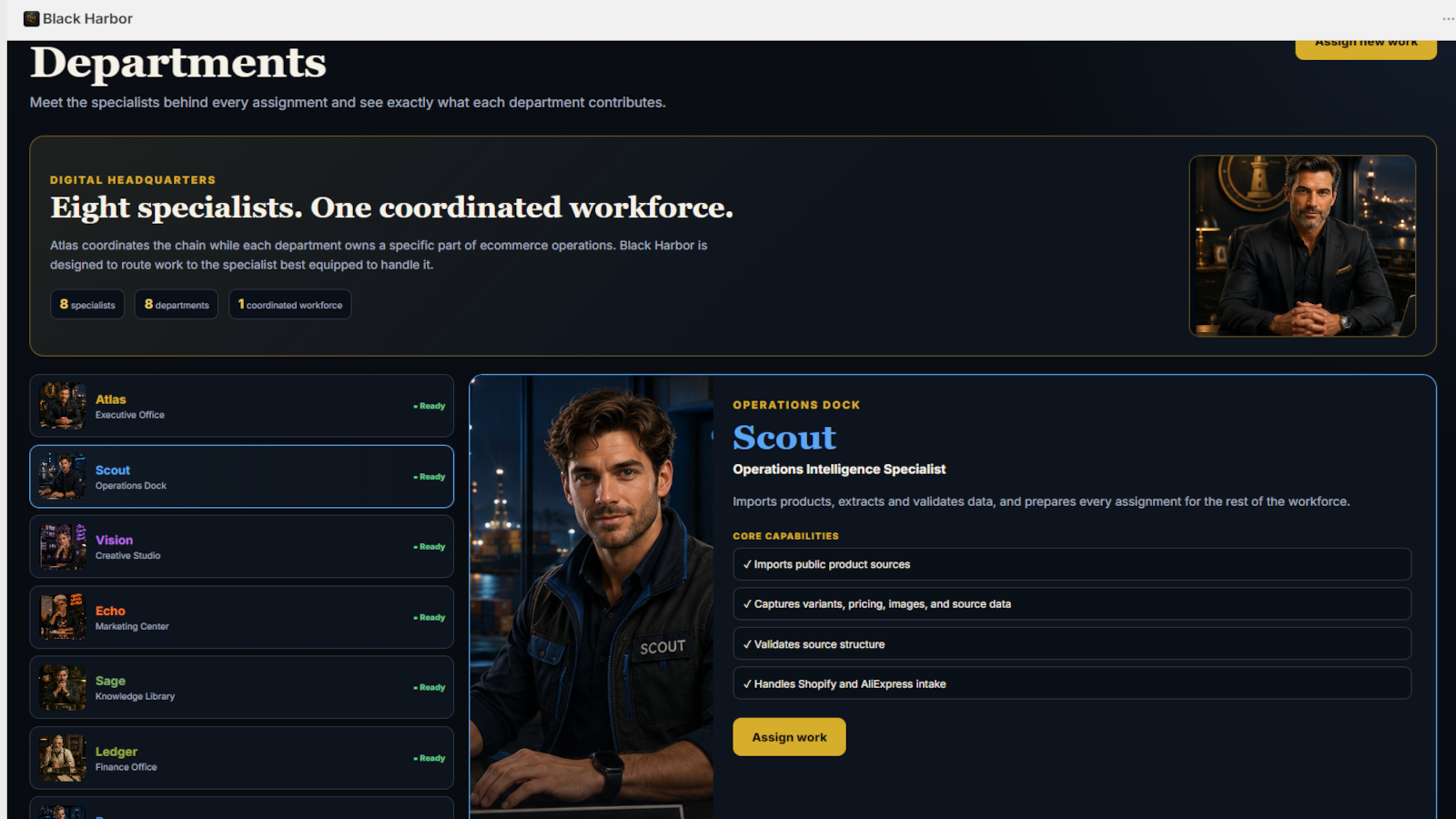Click the Ledger avatar thumbnail
The height and width of the screenshot is (819, 1456).
pyautogui.click(x=63, y=758)
